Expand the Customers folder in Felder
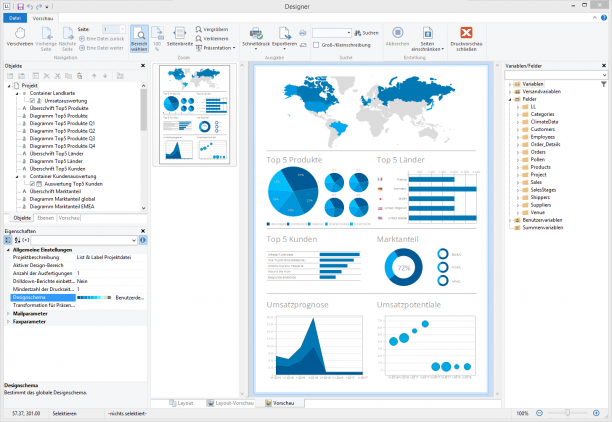 point(518,129)
